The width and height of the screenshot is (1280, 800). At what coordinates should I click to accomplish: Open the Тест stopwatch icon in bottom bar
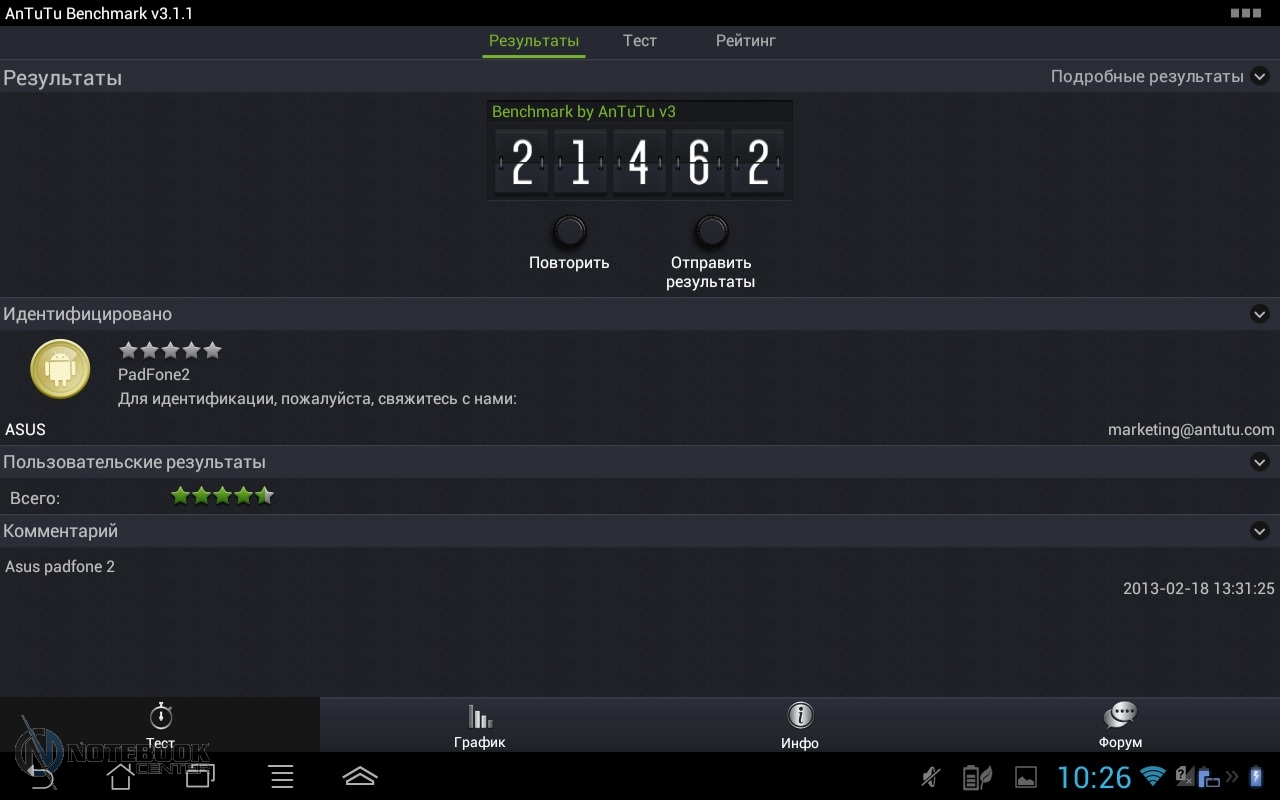(160, 717)
